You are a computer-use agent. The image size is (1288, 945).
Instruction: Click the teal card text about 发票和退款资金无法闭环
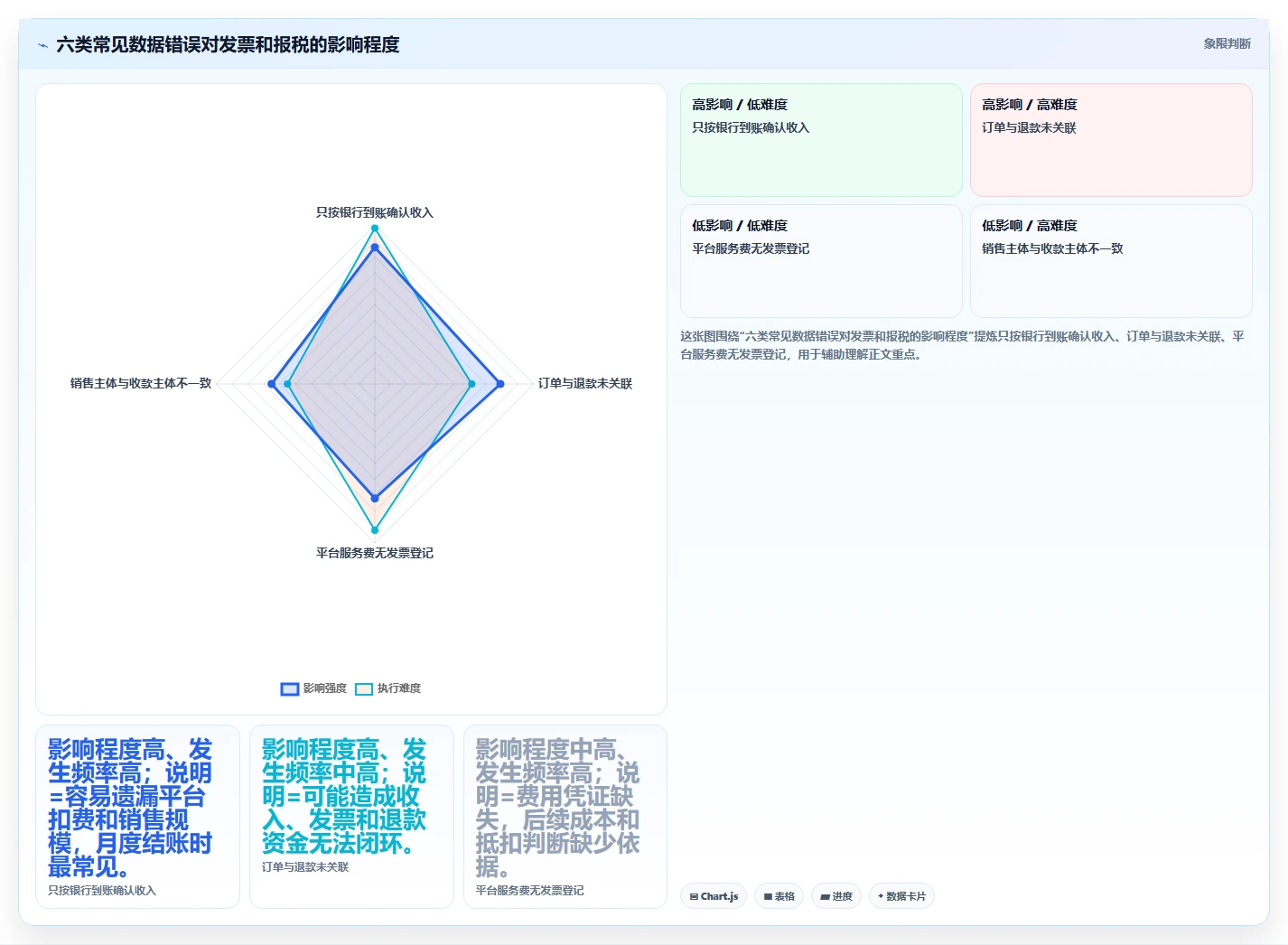344,796
